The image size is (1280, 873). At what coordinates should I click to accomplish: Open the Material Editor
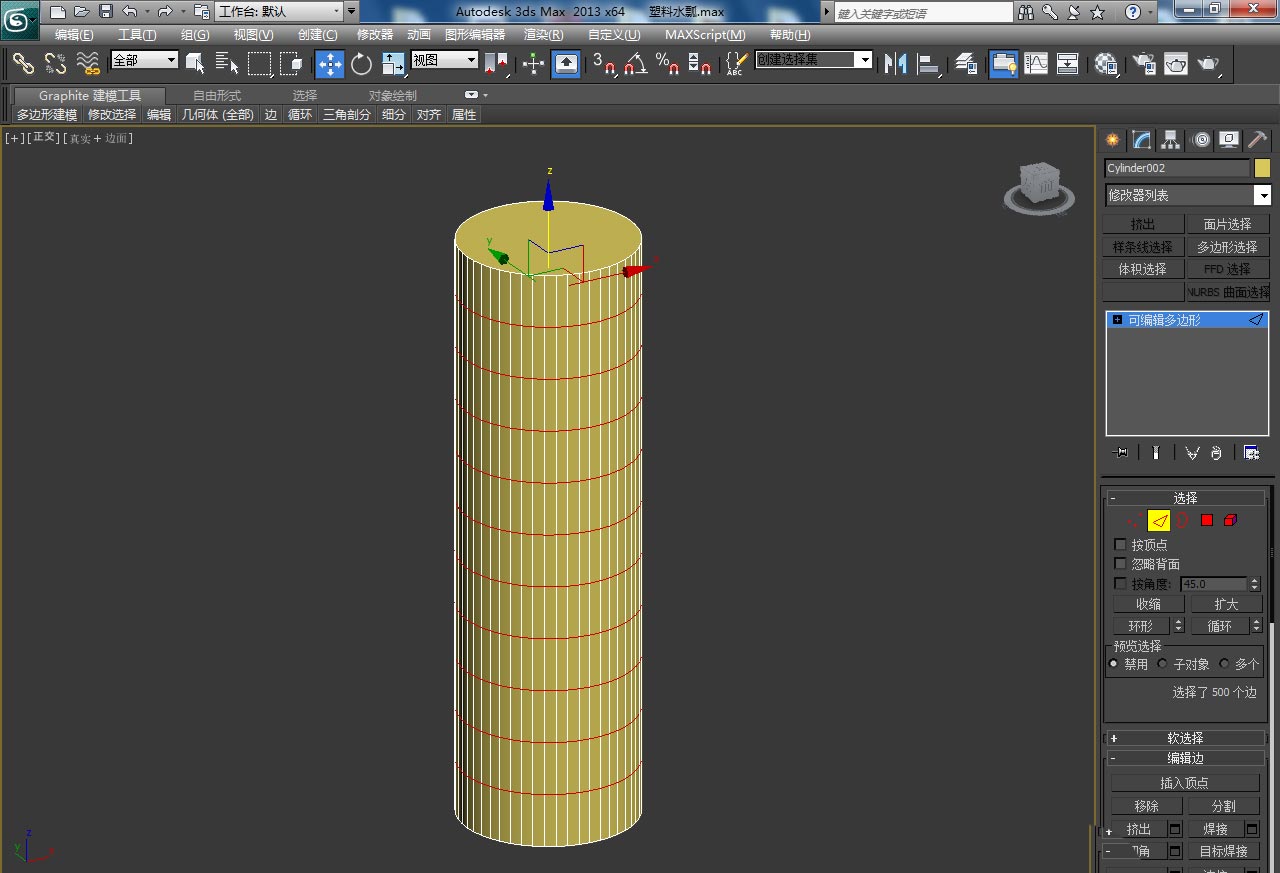[1106, 64]
